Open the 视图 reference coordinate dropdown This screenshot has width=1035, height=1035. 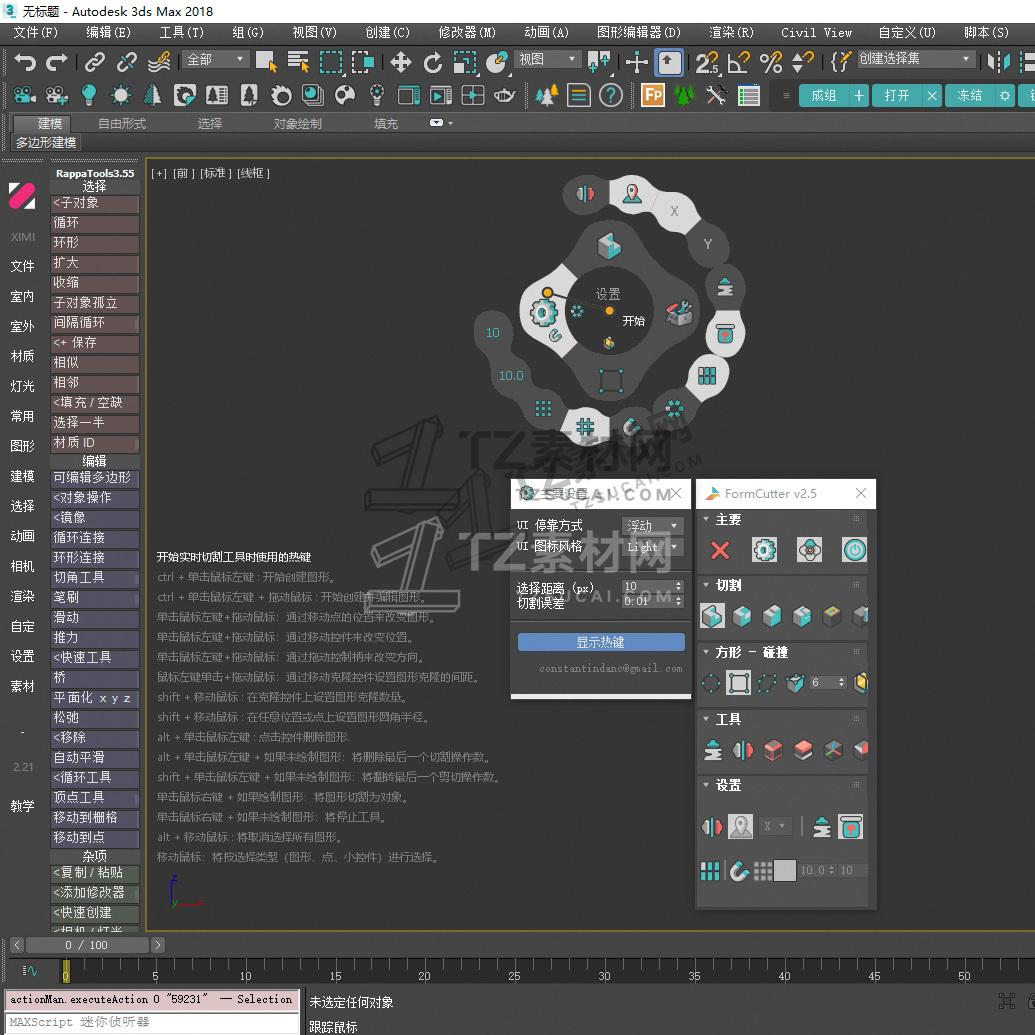547,59
